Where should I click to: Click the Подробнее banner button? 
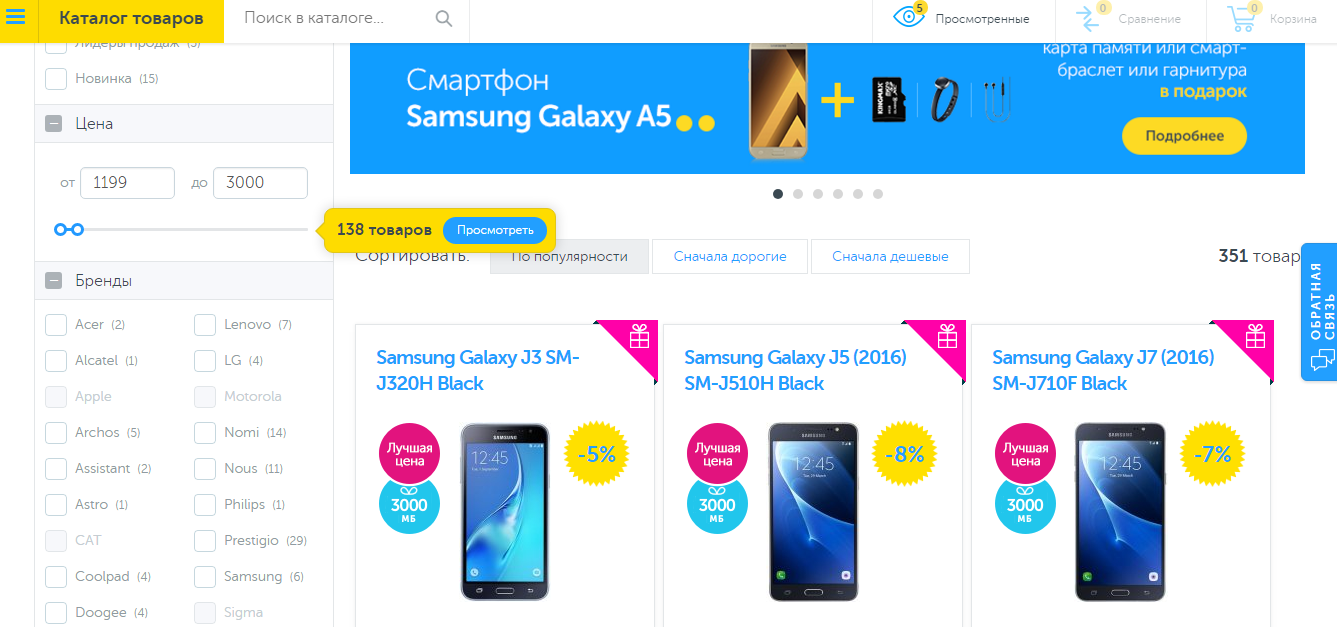(1184, 136)
